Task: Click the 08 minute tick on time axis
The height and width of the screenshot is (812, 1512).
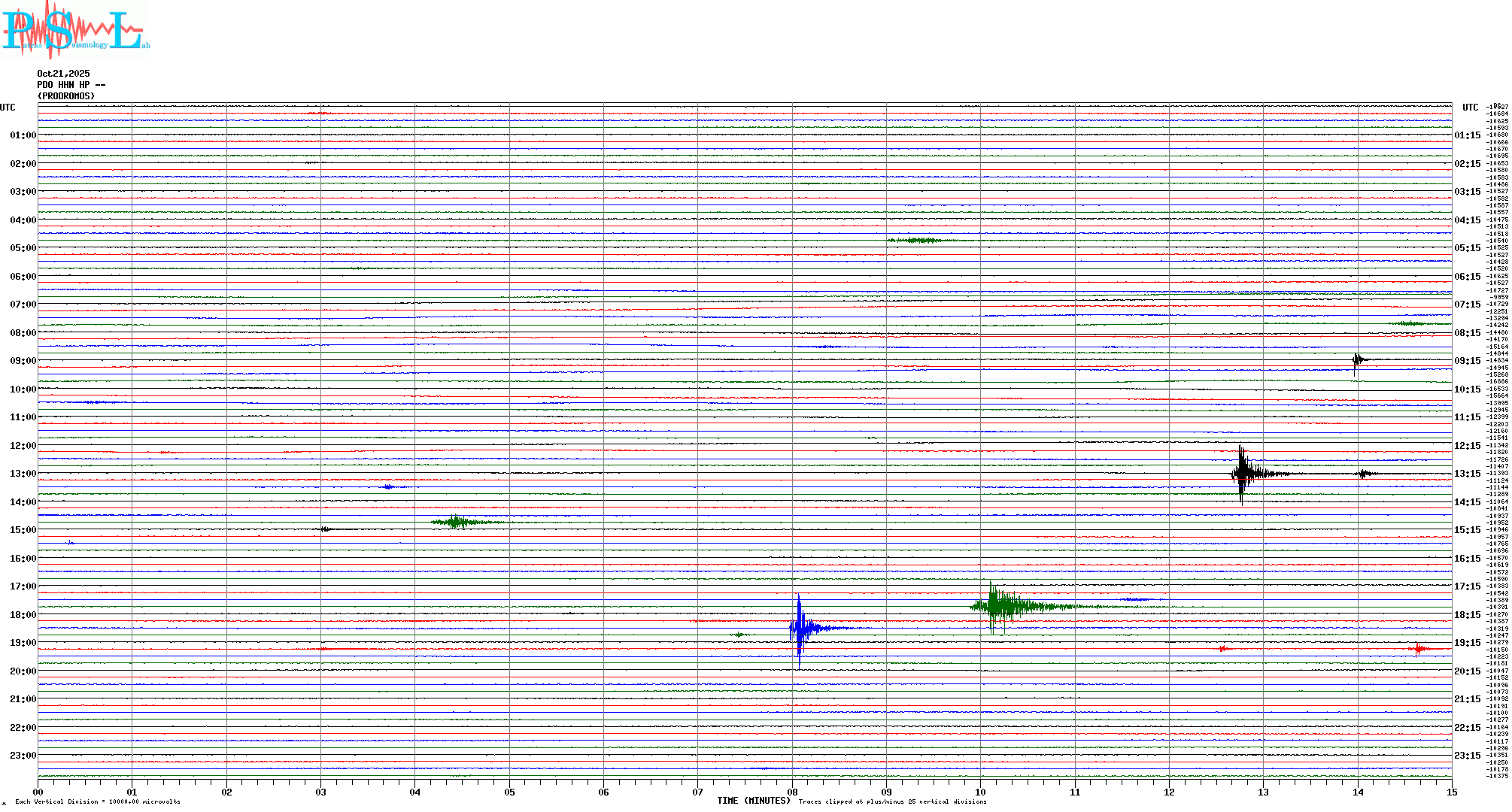Action: click(x=792, y=792)
